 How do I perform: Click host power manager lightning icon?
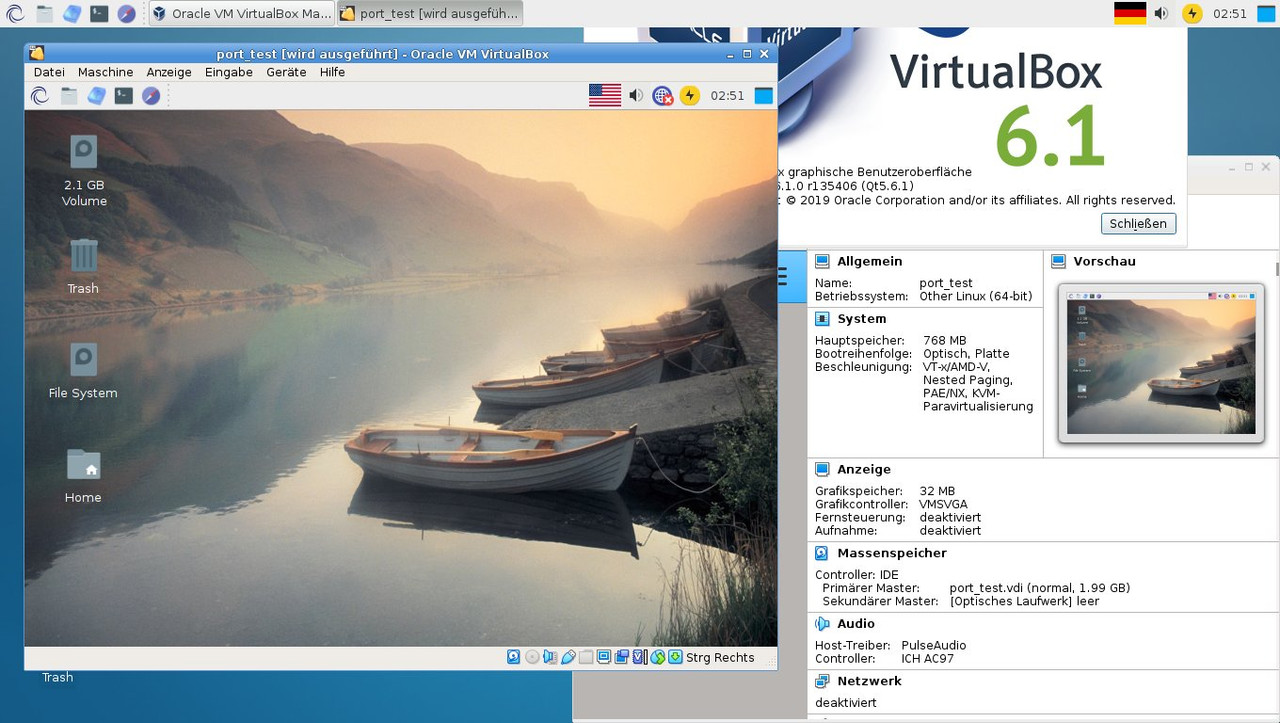pyautogui.click(x=1191, y=13)
